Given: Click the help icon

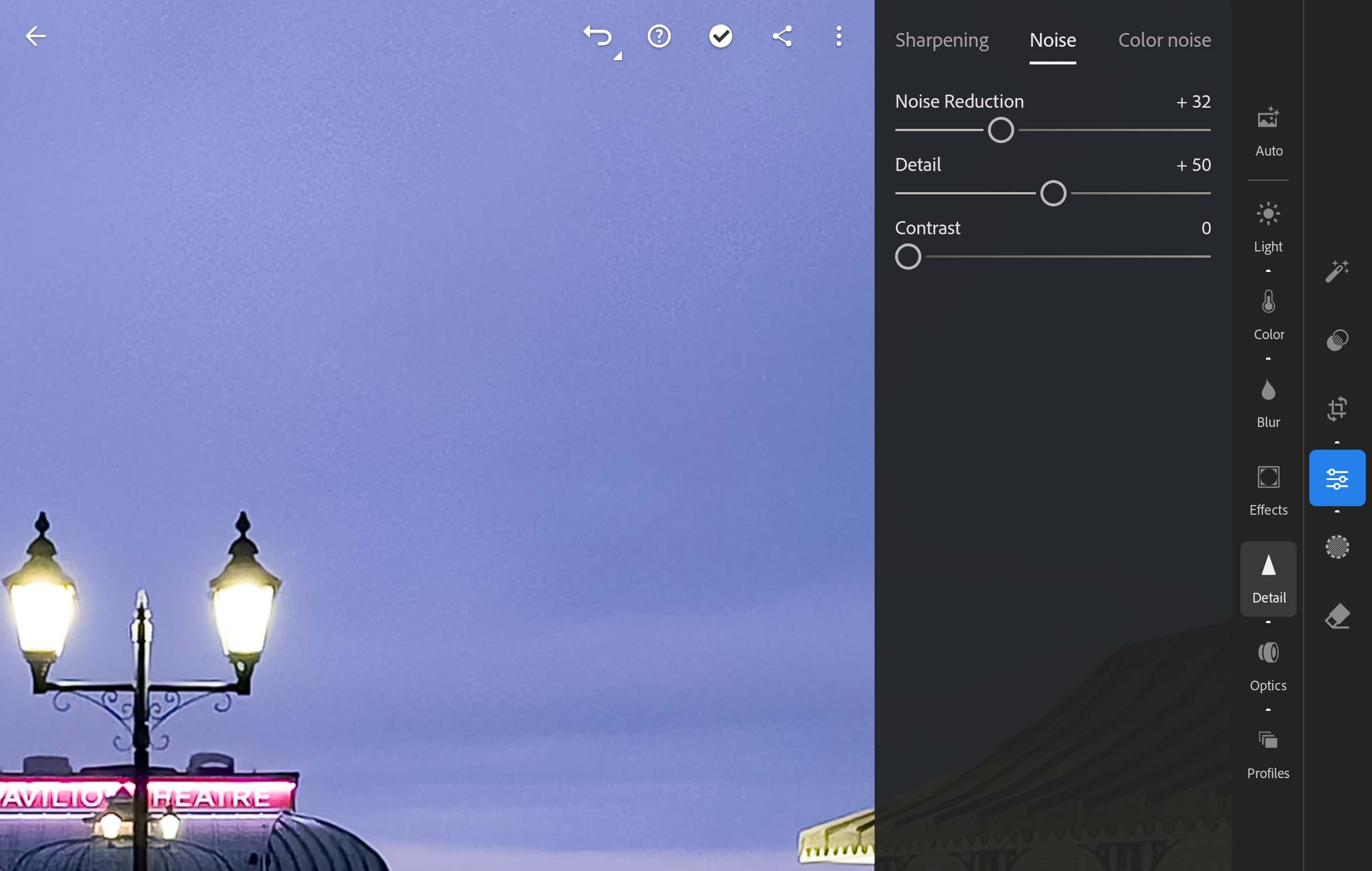Looking at the screenshot, I should 660,36.
